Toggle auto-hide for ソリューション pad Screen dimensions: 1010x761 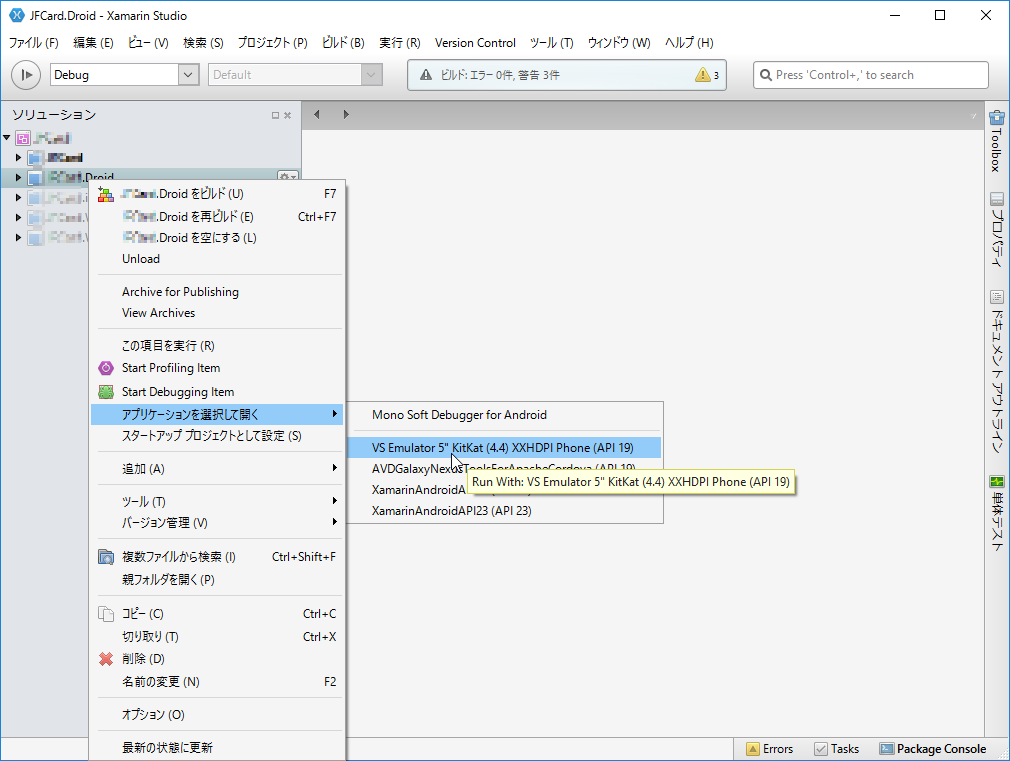(275, 115)
